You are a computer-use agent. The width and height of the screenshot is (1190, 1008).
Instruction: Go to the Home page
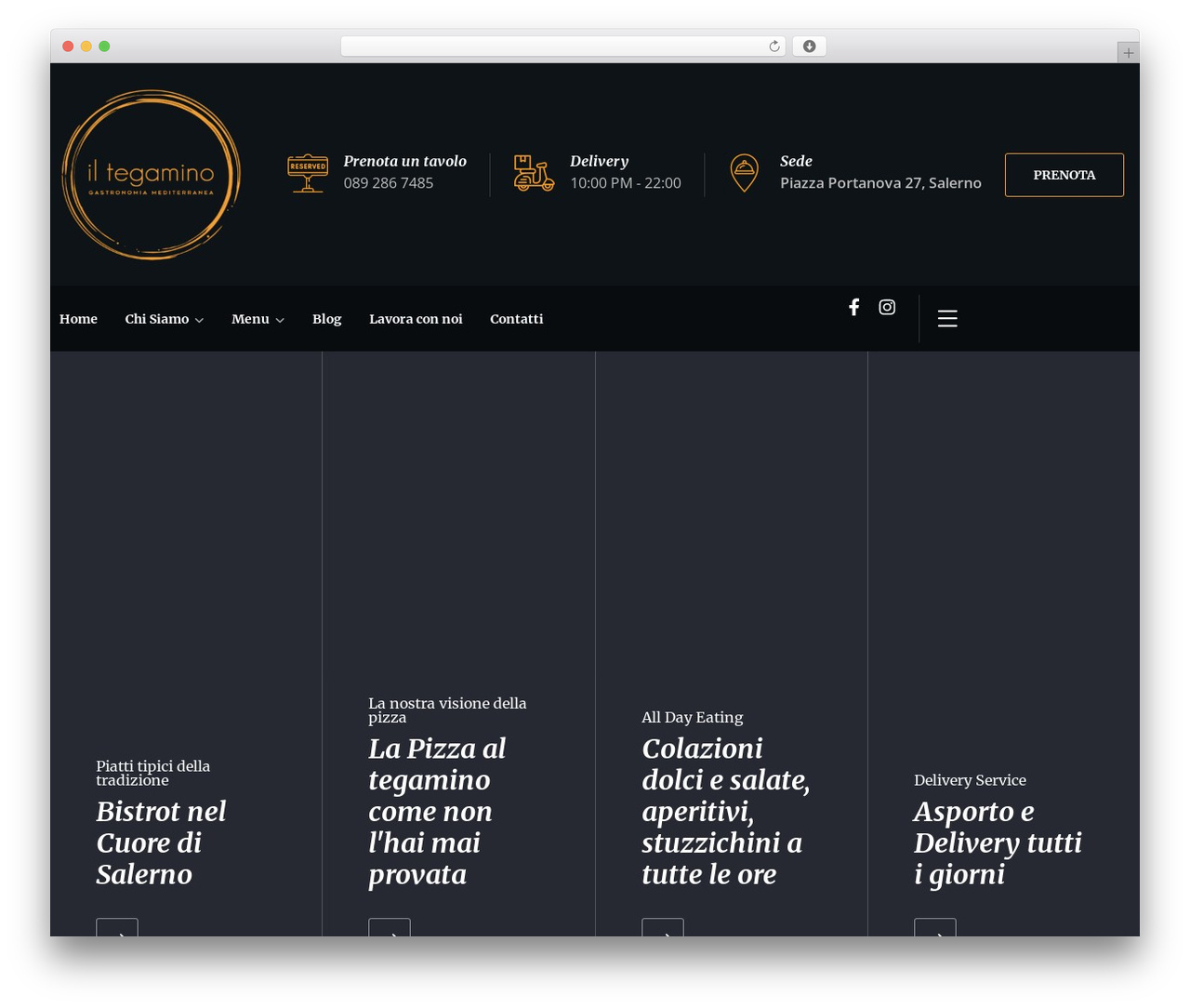(x=78, y=319)
